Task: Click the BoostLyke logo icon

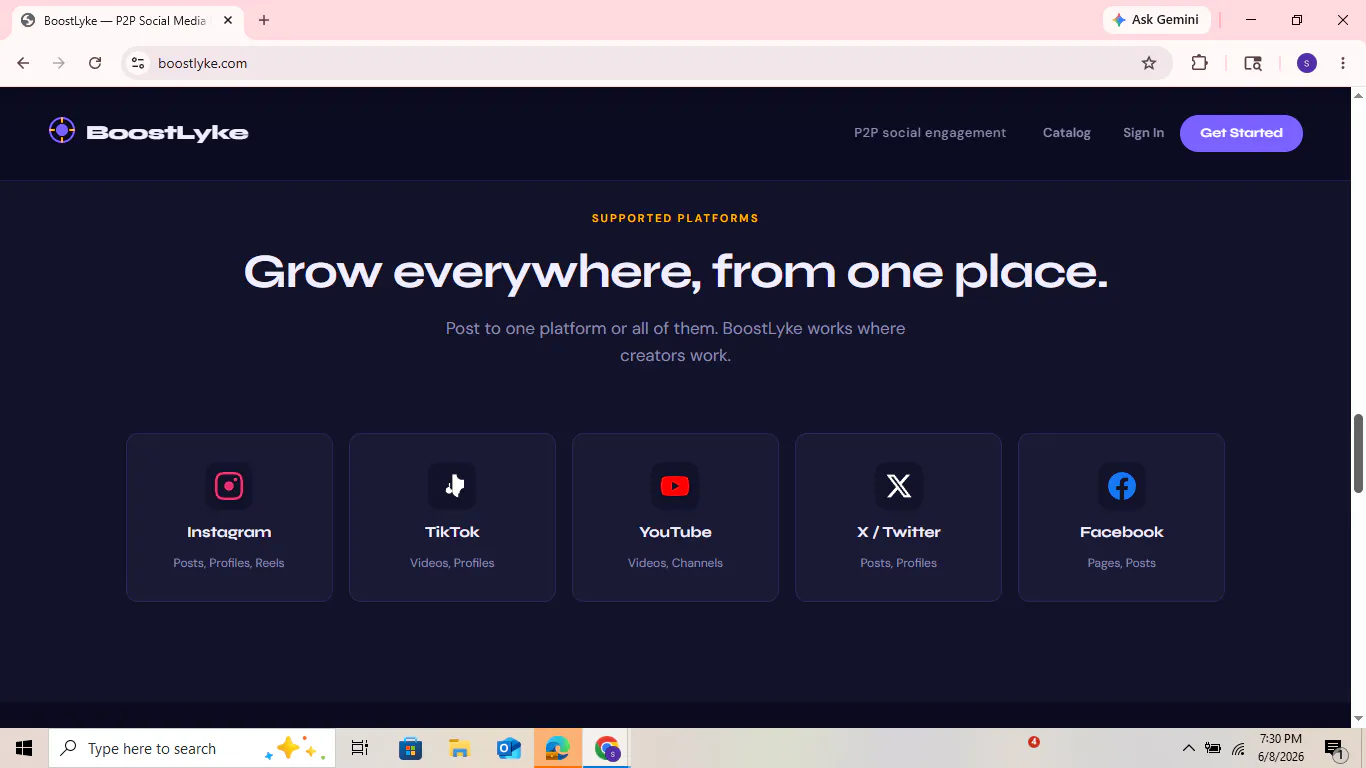Action: [x=62, y=130]
